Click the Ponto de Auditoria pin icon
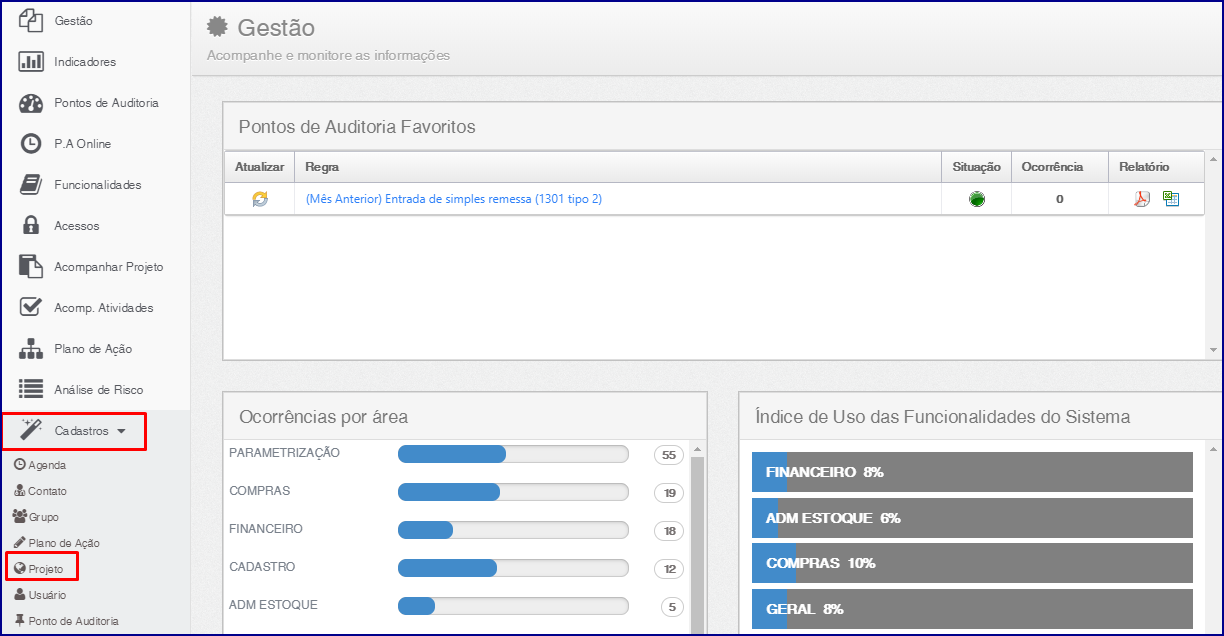Screen dimensions: 1224x636 [20, 620]
